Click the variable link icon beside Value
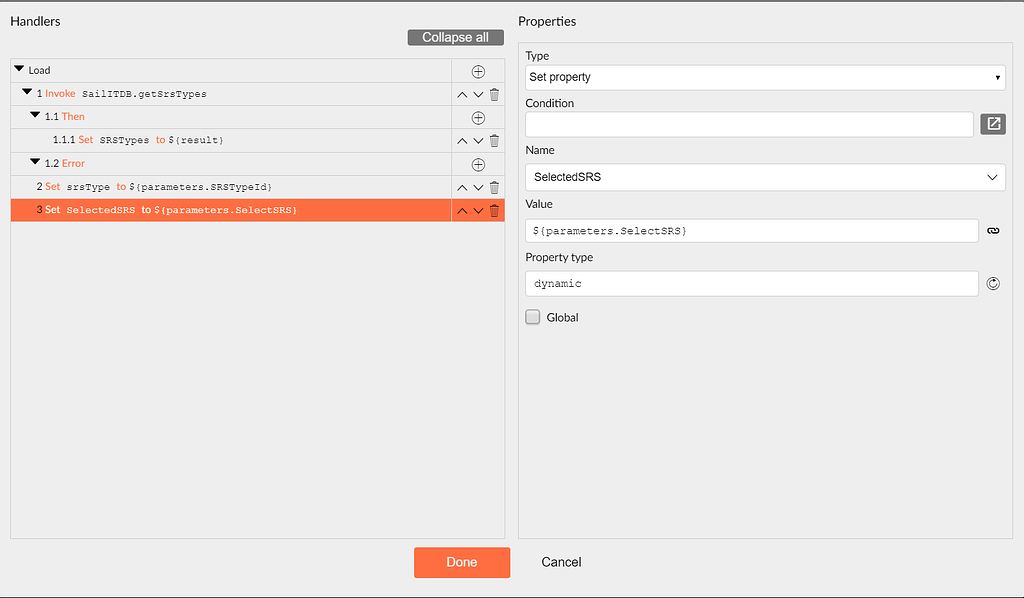 [x=993, y=230]
